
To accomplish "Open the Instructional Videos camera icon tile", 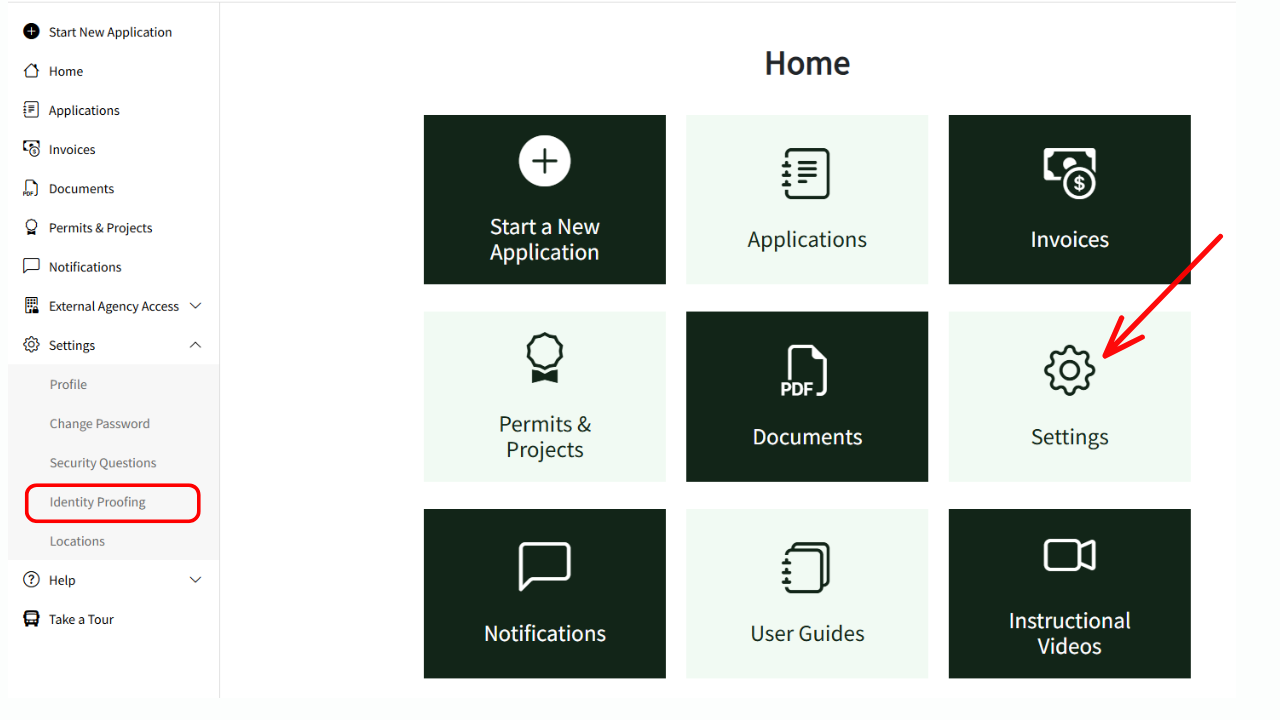I will (x=1069, y=554).
